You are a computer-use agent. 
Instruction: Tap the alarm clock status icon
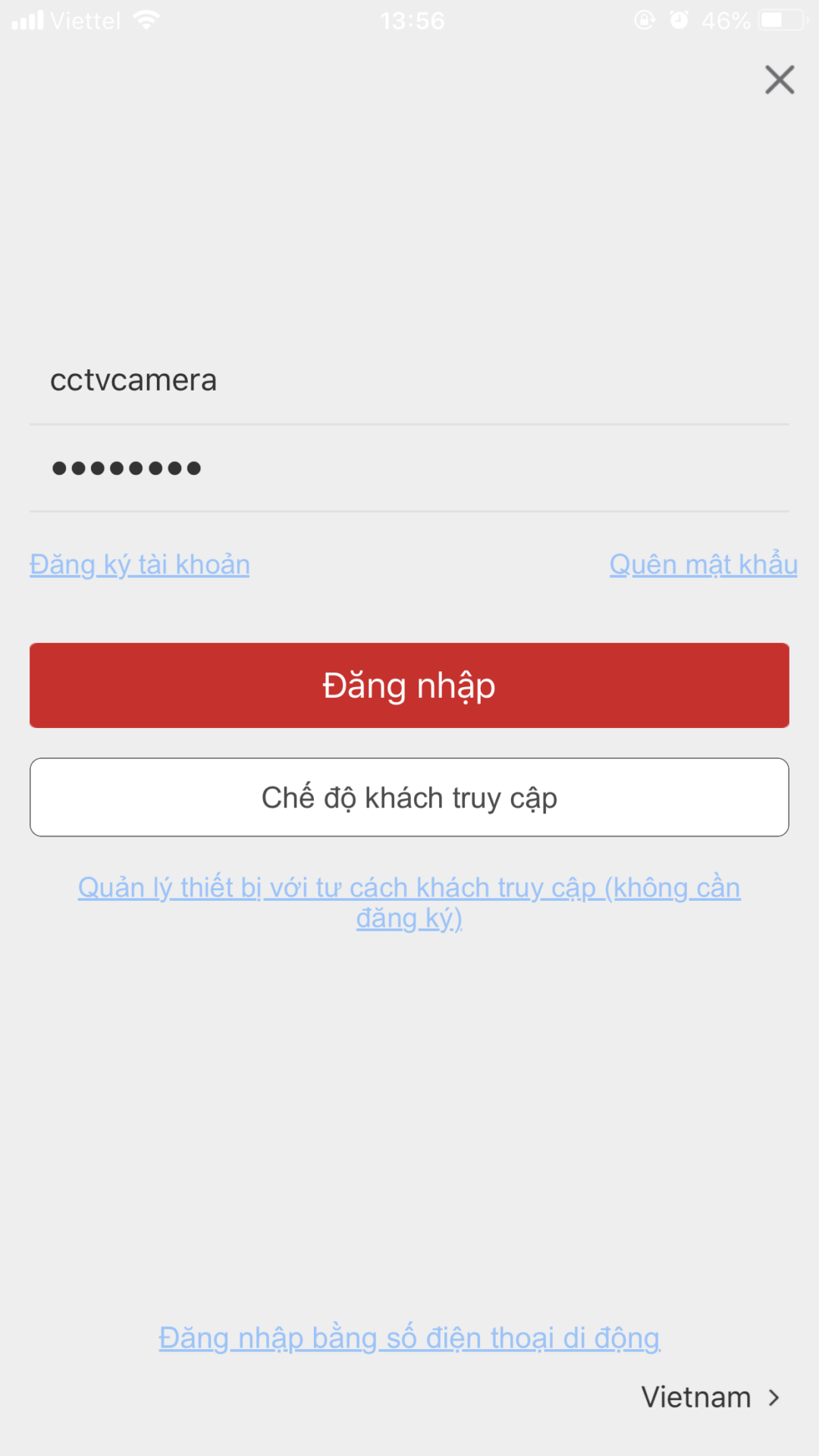coord(679,20)
